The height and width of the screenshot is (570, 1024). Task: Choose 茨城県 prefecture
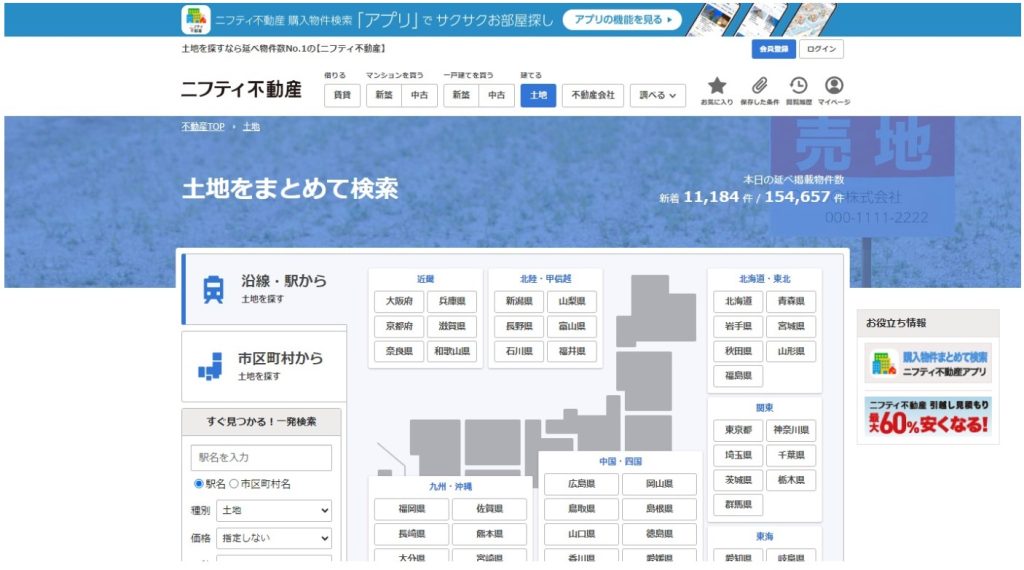(x=738, y=479)
